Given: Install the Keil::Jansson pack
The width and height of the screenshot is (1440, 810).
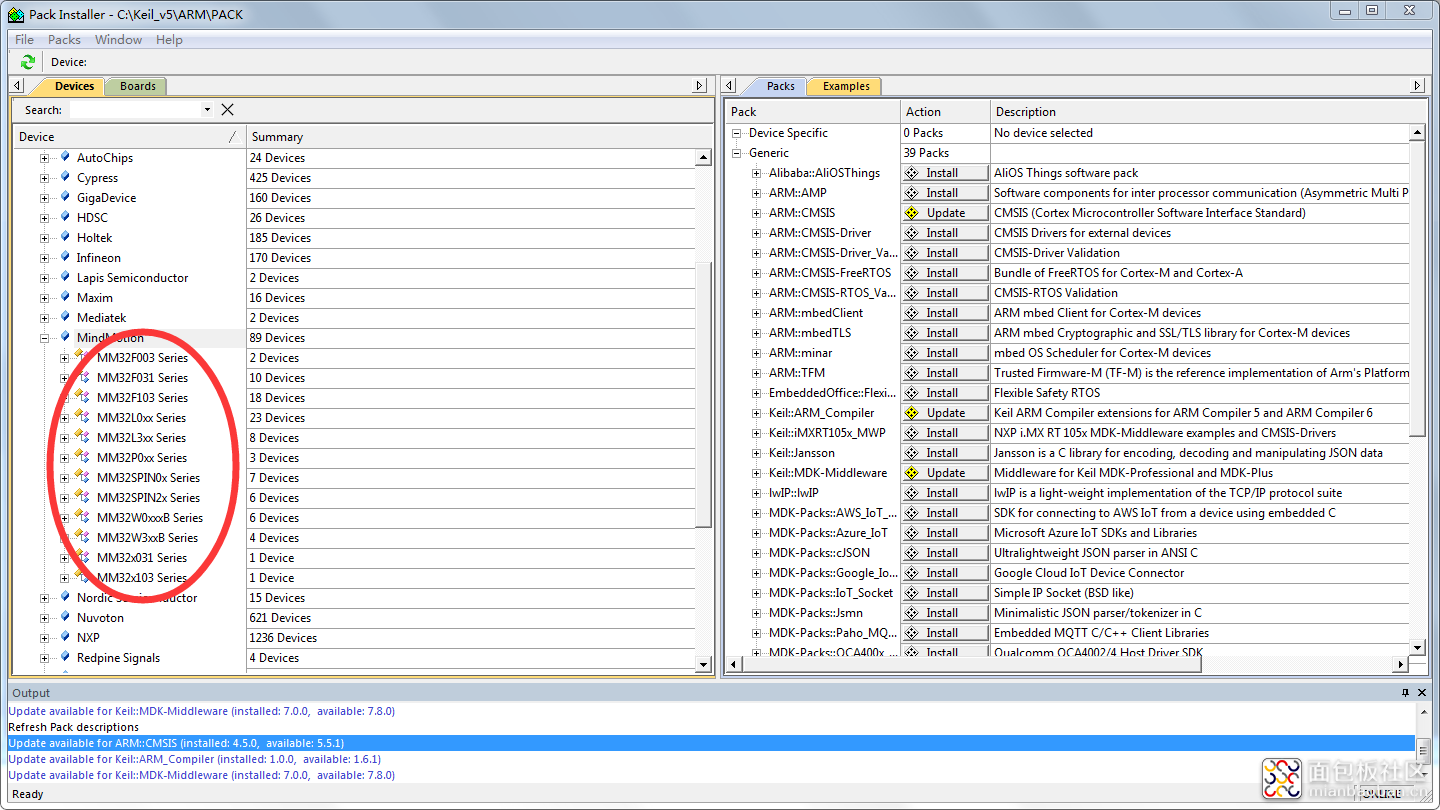Looking at the screenshot, I should (x=944, y=453).
